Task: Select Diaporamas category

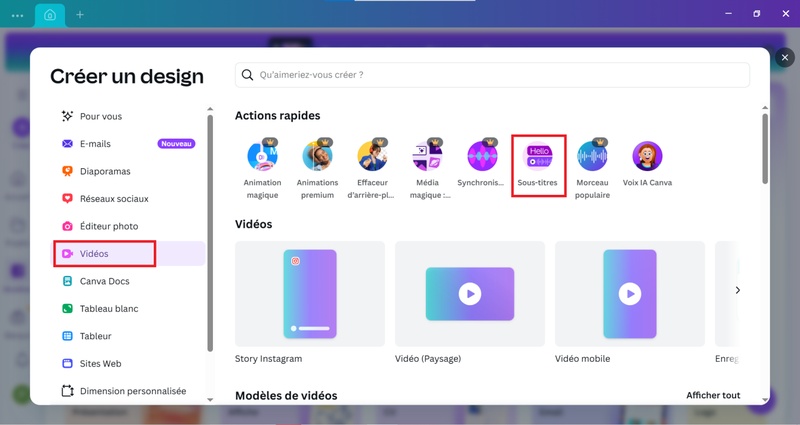Action: coord(129,171)
